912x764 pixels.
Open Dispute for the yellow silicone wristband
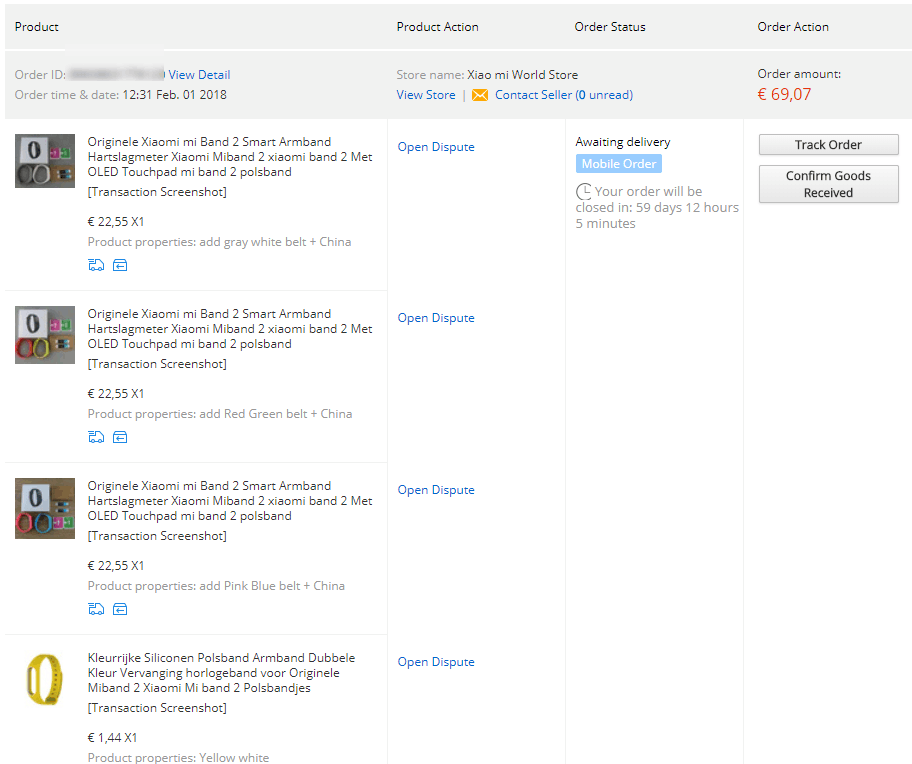tap(436, 662)
